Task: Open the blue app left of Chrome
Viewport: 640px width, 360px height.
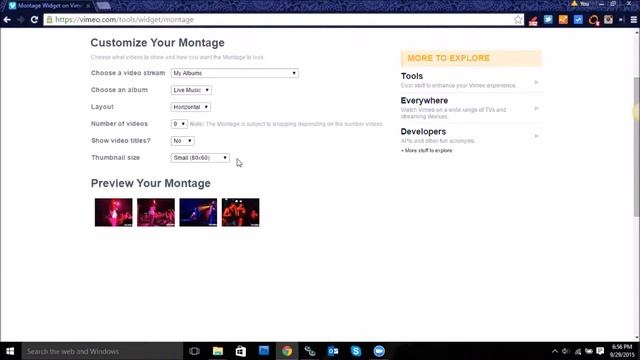Action: point(264,351)
